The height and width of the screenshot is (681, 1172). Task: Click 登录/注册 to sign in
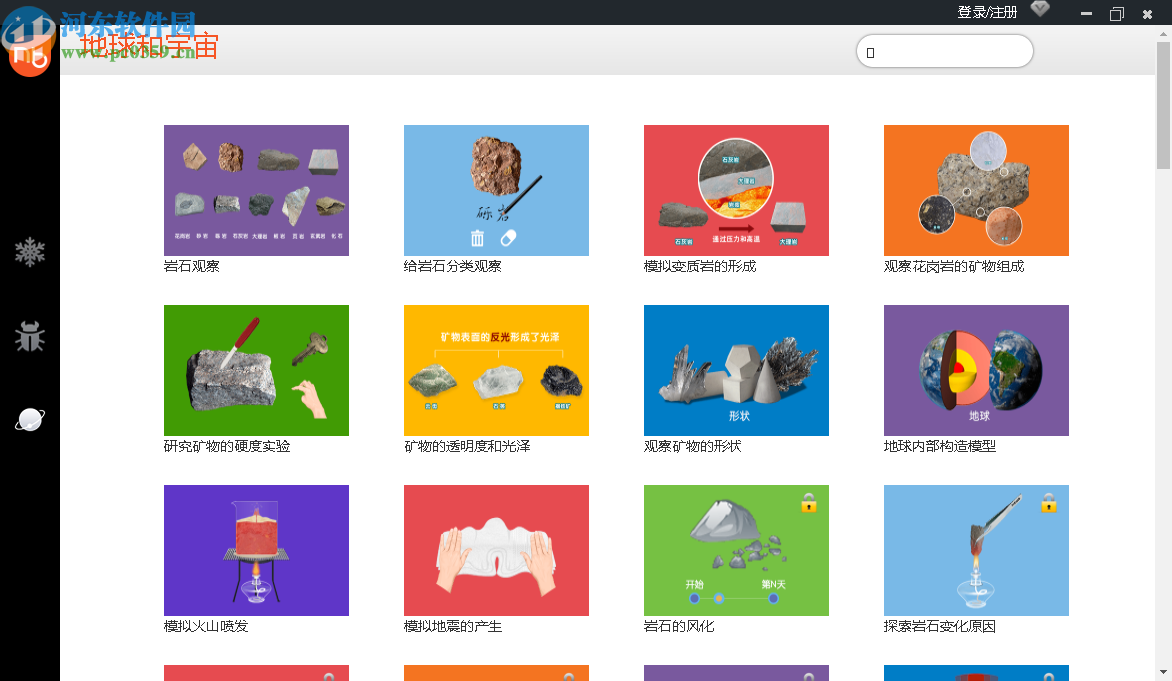coord(986,12)
